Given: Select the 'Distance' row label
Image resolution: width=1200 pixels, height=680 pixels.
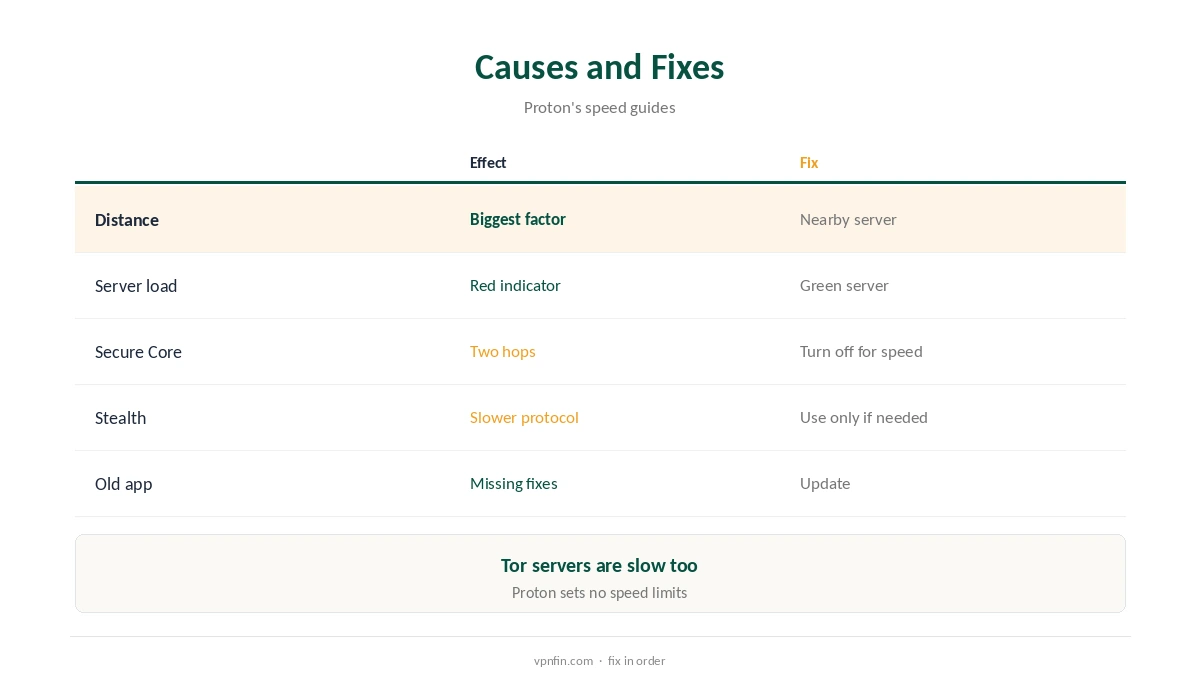Looking at the screenshot, I should (127, 220).
